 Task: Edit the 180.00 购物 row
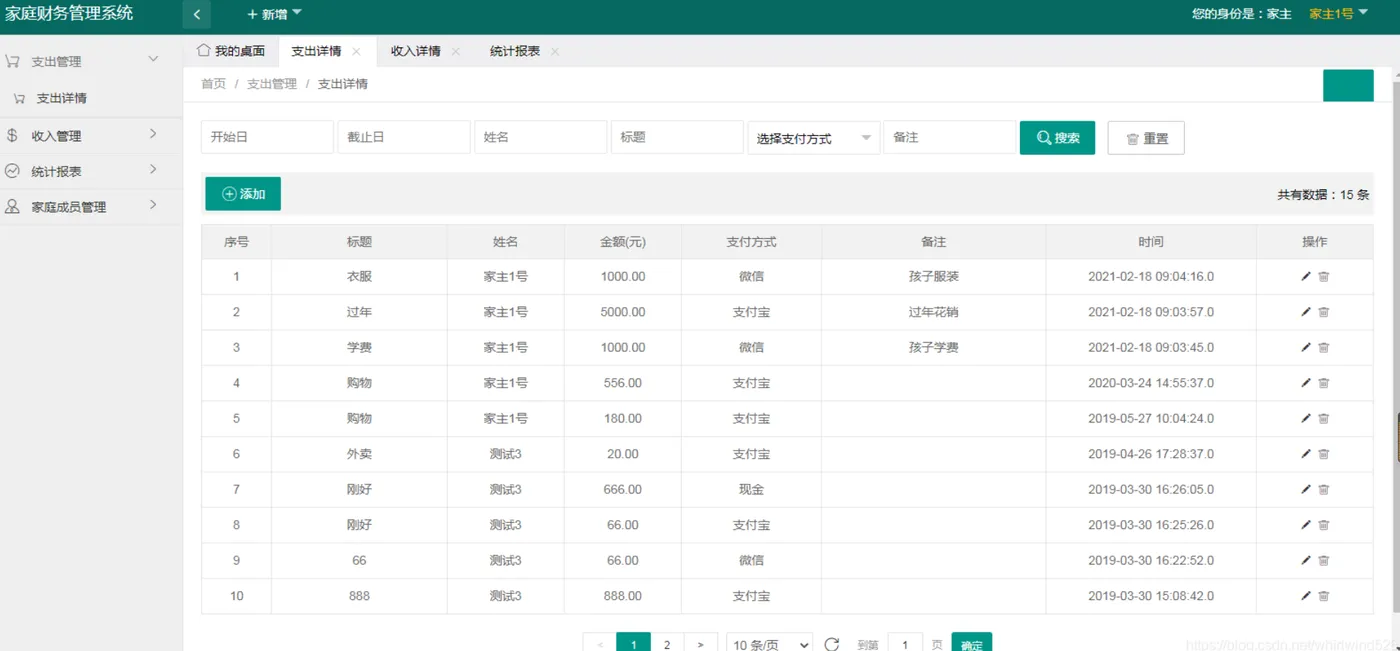pyautogui.click(x=1306, y=419)
